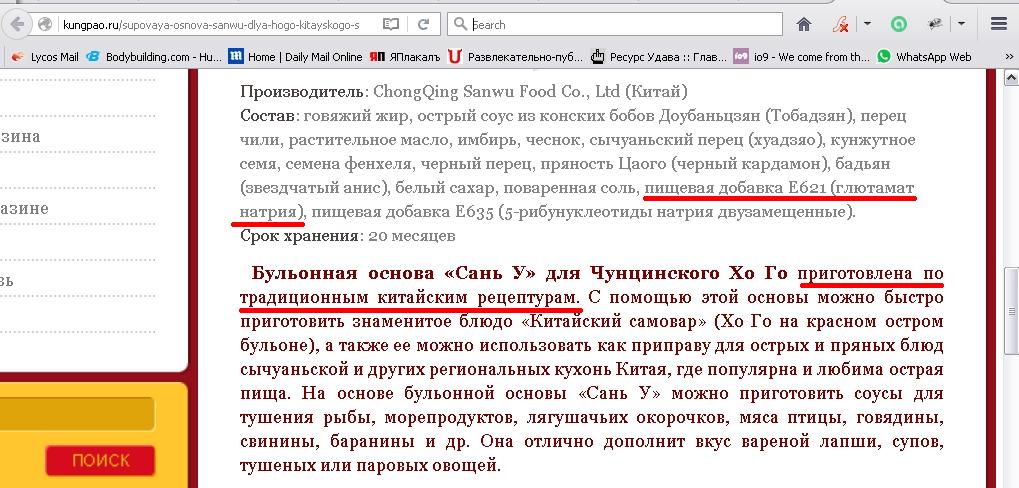The image size is (1019, 488).
Task: Click 'Срок хранения' label
Action: pos(299,236)
